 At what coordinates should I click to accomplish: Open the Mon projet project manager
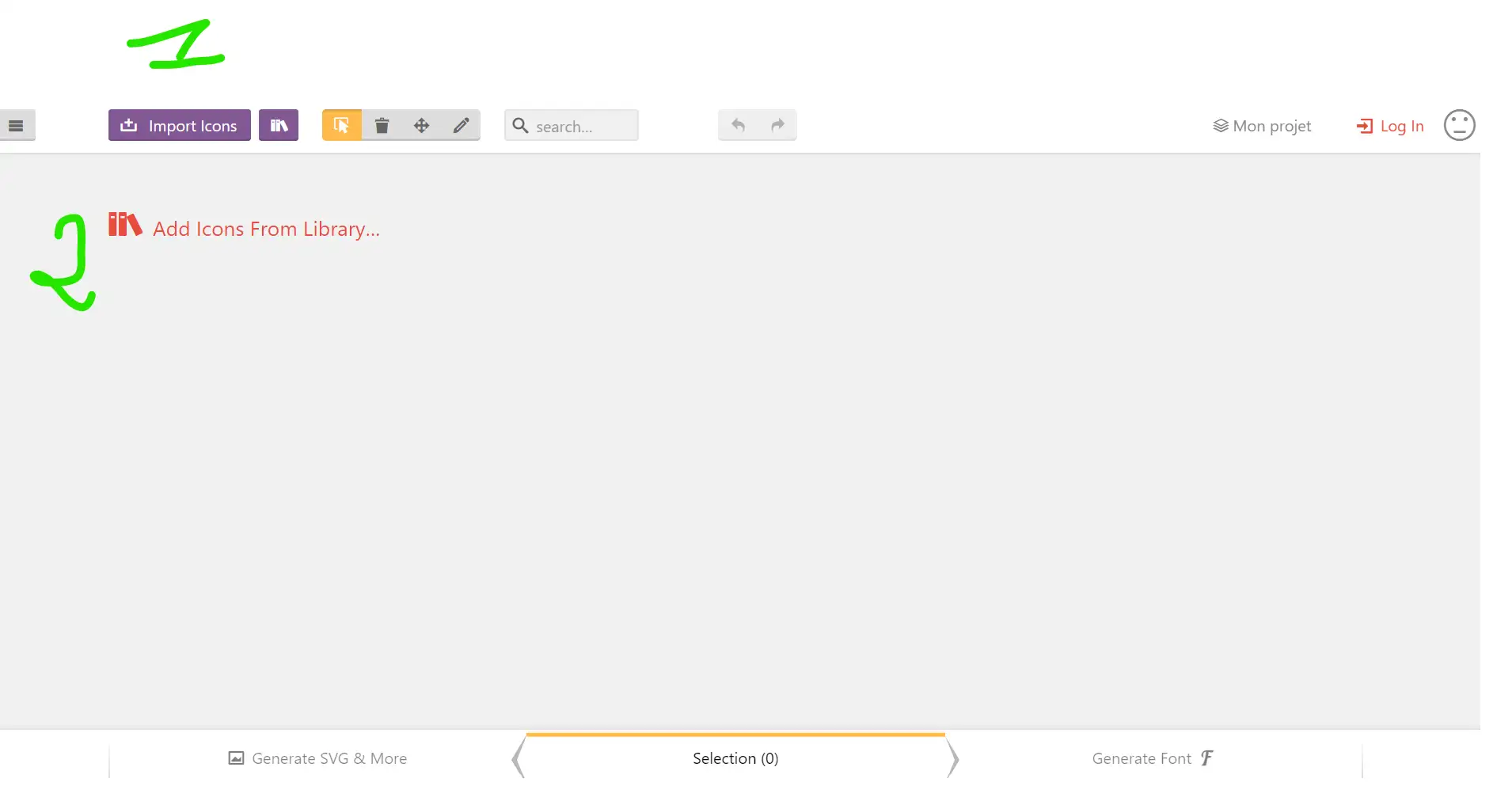point(1271,127)
